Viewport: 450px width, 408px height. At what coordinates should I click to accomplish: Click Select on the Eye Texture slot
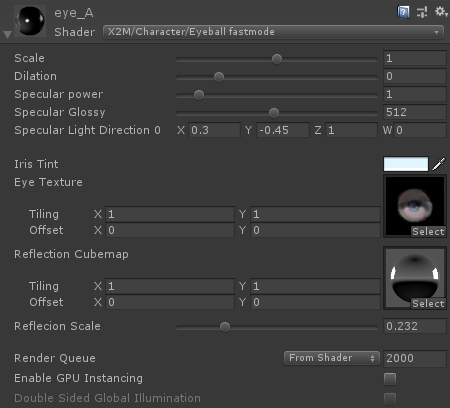[428, 231]
